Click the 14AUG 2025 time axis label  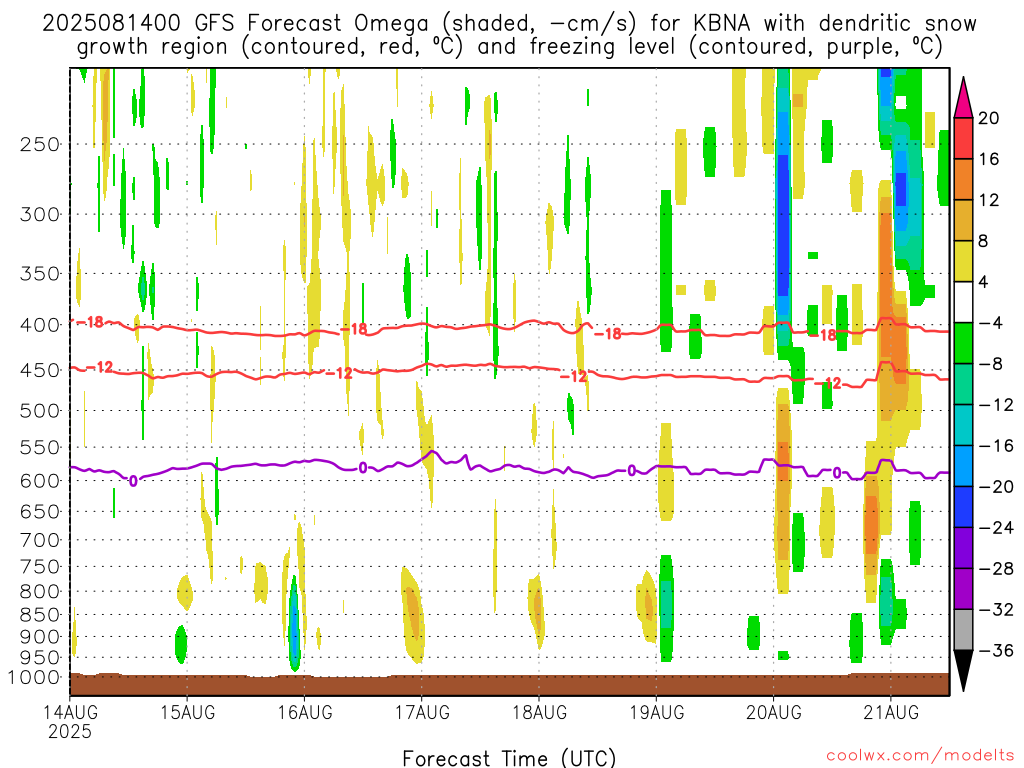coord(70,721)
